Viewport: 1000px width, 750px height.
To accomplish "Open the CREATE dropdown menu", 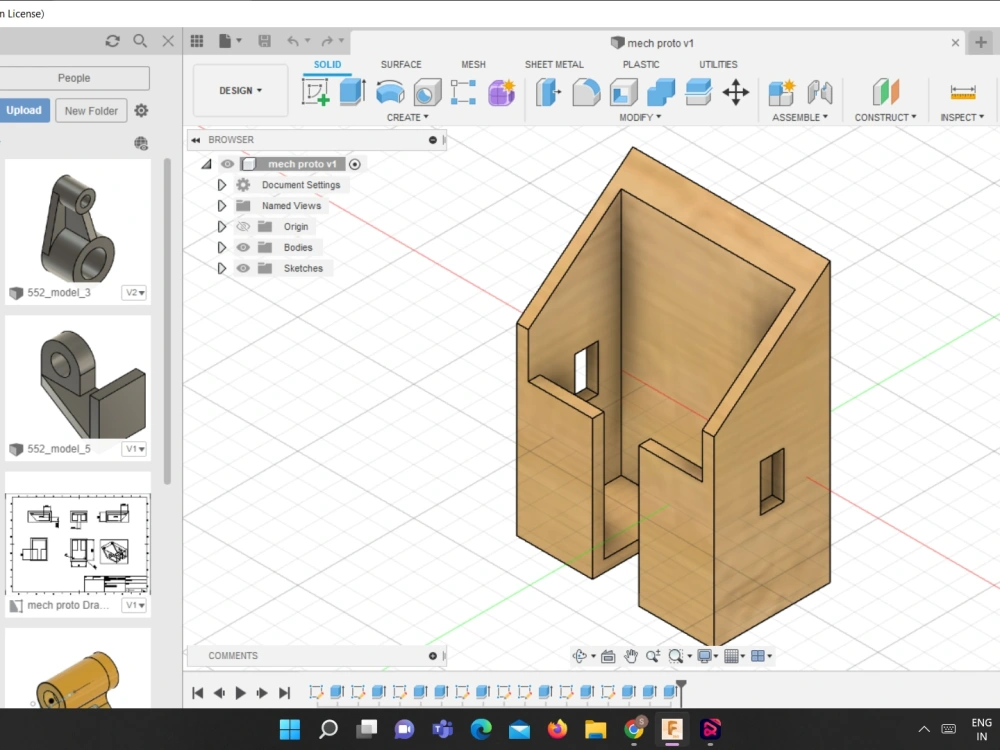I will coord(408,117).
